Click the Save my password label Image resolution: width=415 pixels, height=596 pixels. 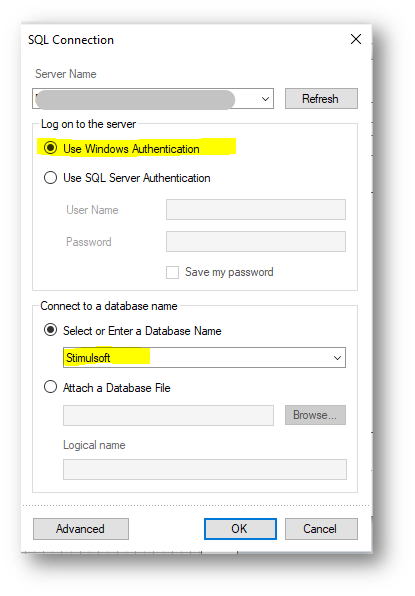point(229,272)
